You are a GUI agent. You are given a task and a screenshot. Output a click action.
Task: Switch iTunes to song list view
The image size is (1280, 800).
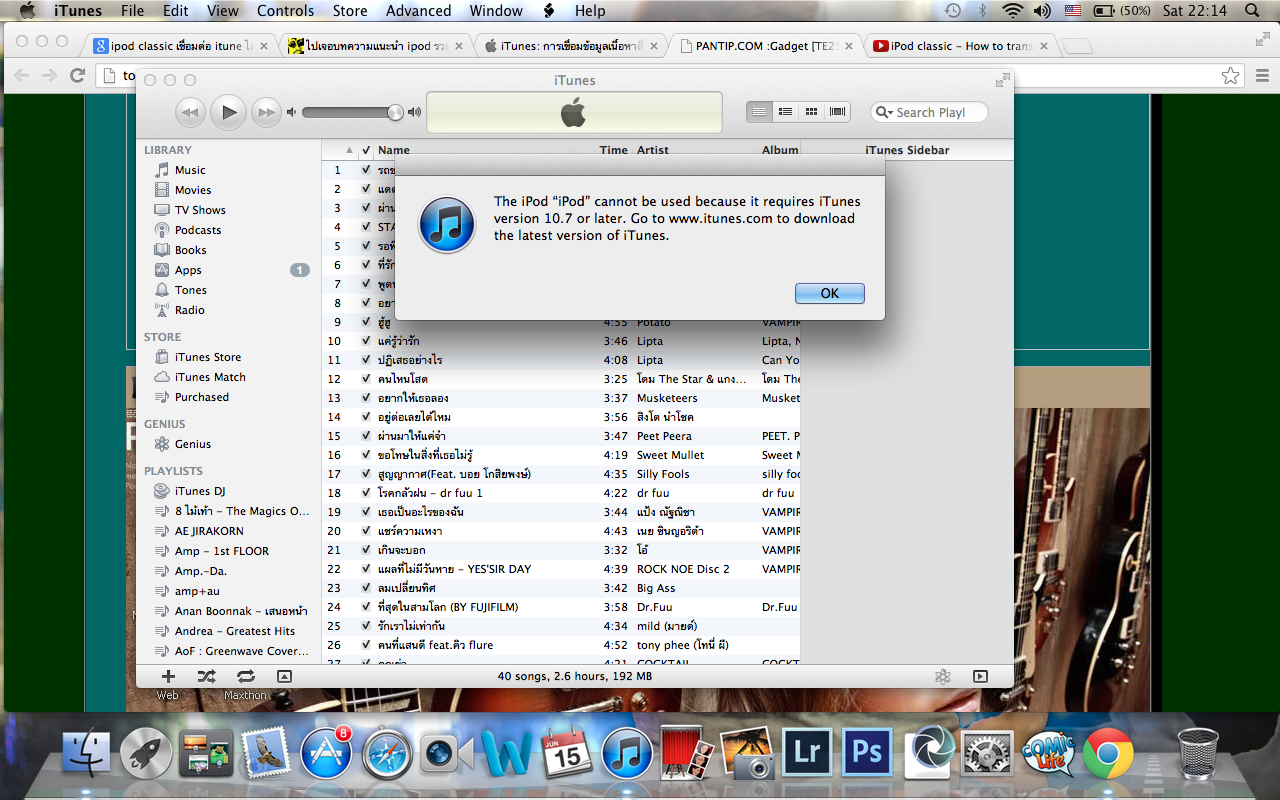coord(760,112)
